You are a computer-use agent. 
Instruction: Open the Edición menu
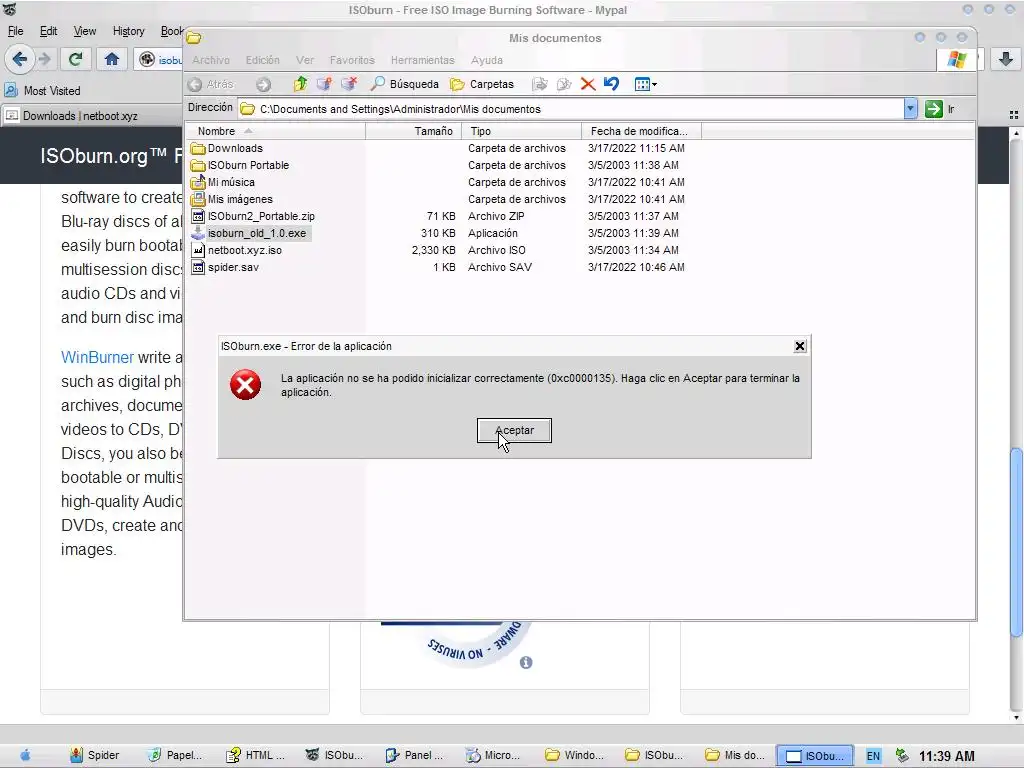[263, 60]
